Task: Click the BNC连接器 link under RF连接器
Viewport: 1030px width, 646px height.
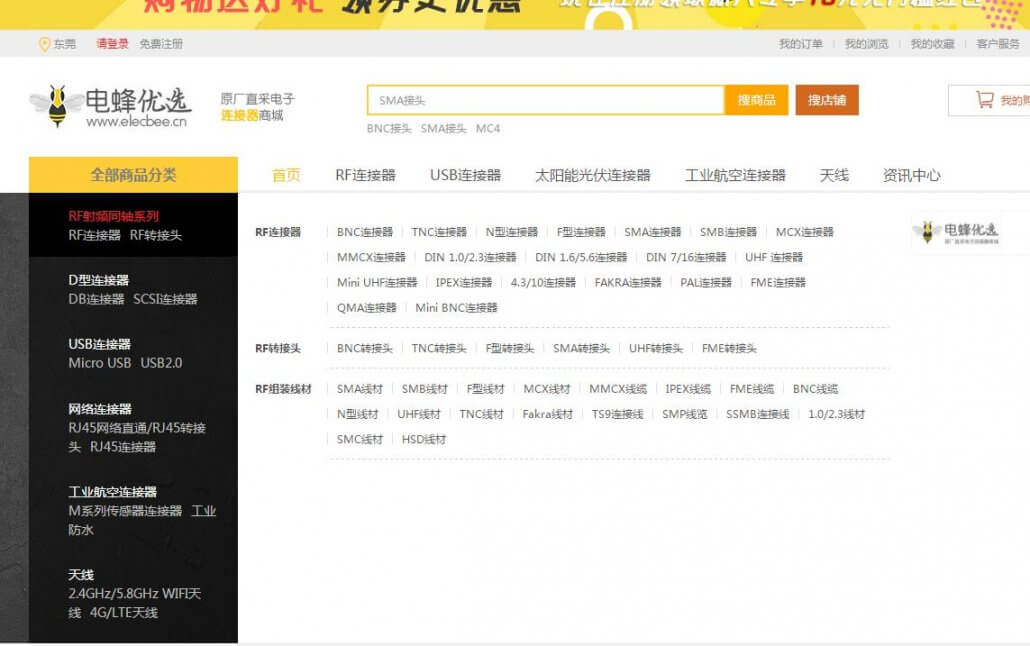Action: click(x=365, y=232)
